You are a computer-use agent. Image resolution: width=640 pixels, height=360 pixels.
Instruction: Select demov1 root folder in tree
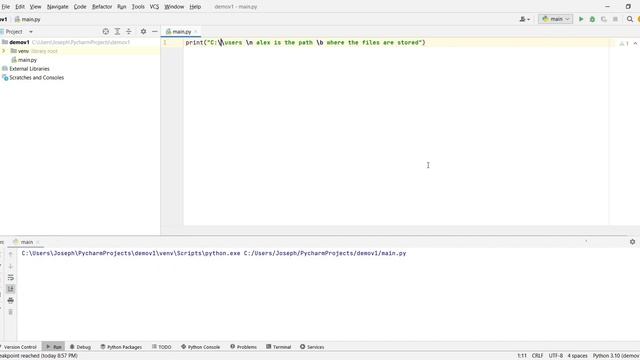[x=19, y=42]
